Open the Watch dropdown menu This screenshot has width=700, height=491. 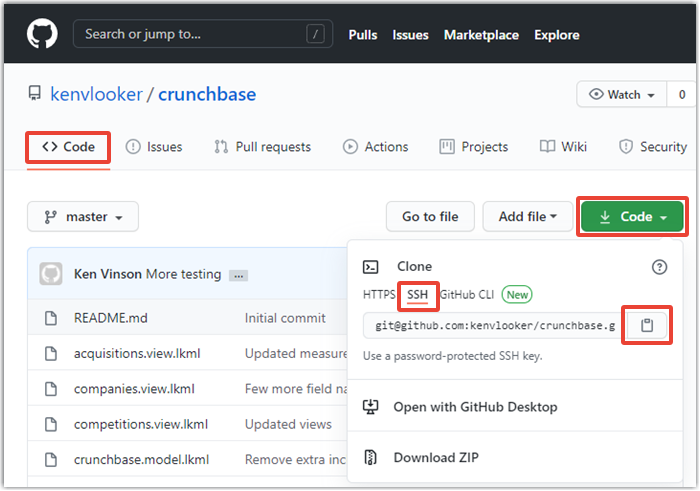click(623, 95)
